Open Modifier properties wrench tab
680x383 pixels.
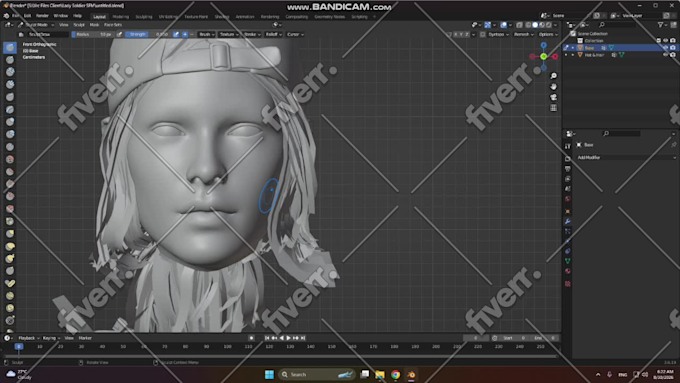coord(568,221)
